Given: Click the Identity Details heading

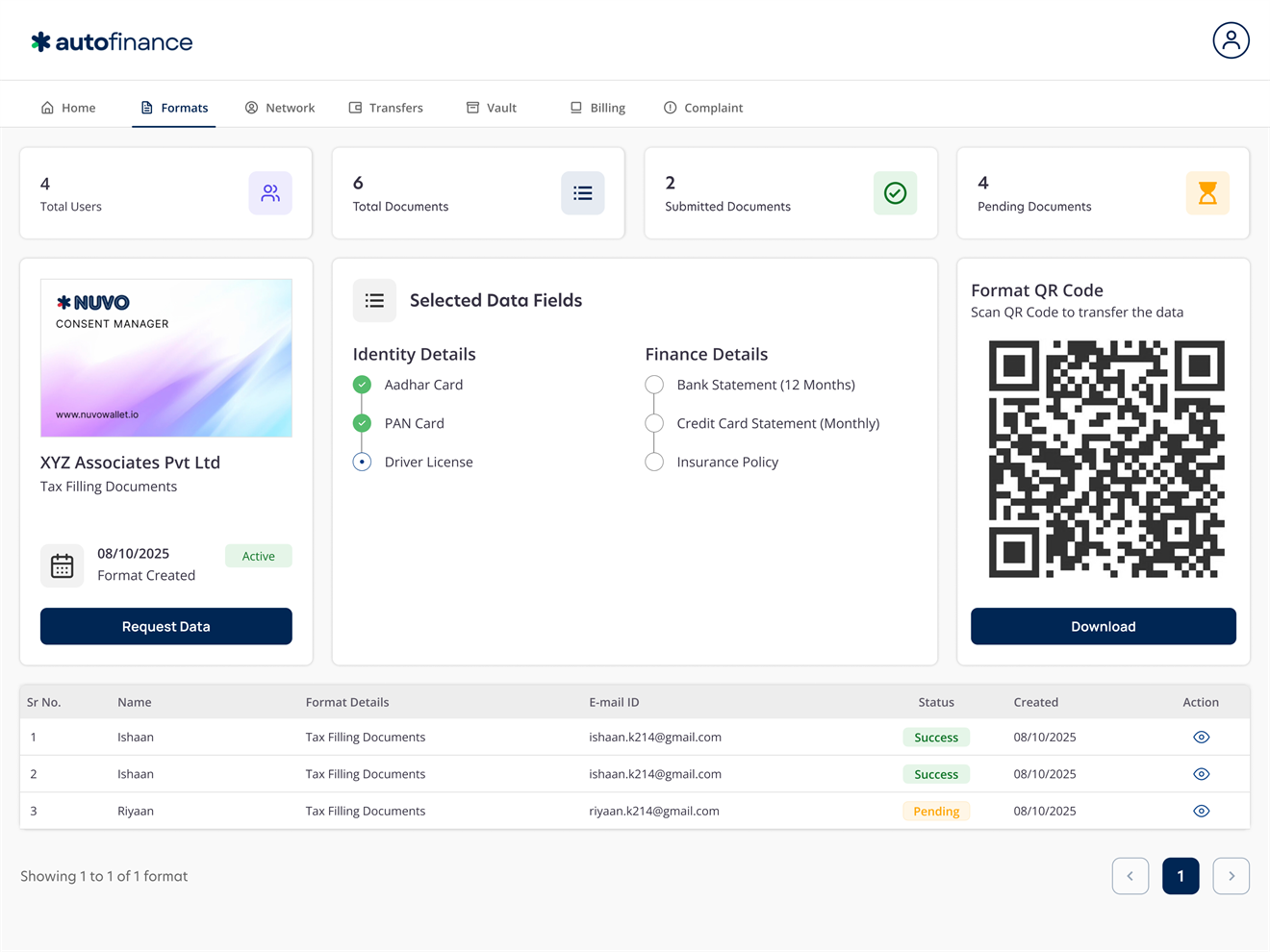Looking at the screenshot, I should click(415, 354).
